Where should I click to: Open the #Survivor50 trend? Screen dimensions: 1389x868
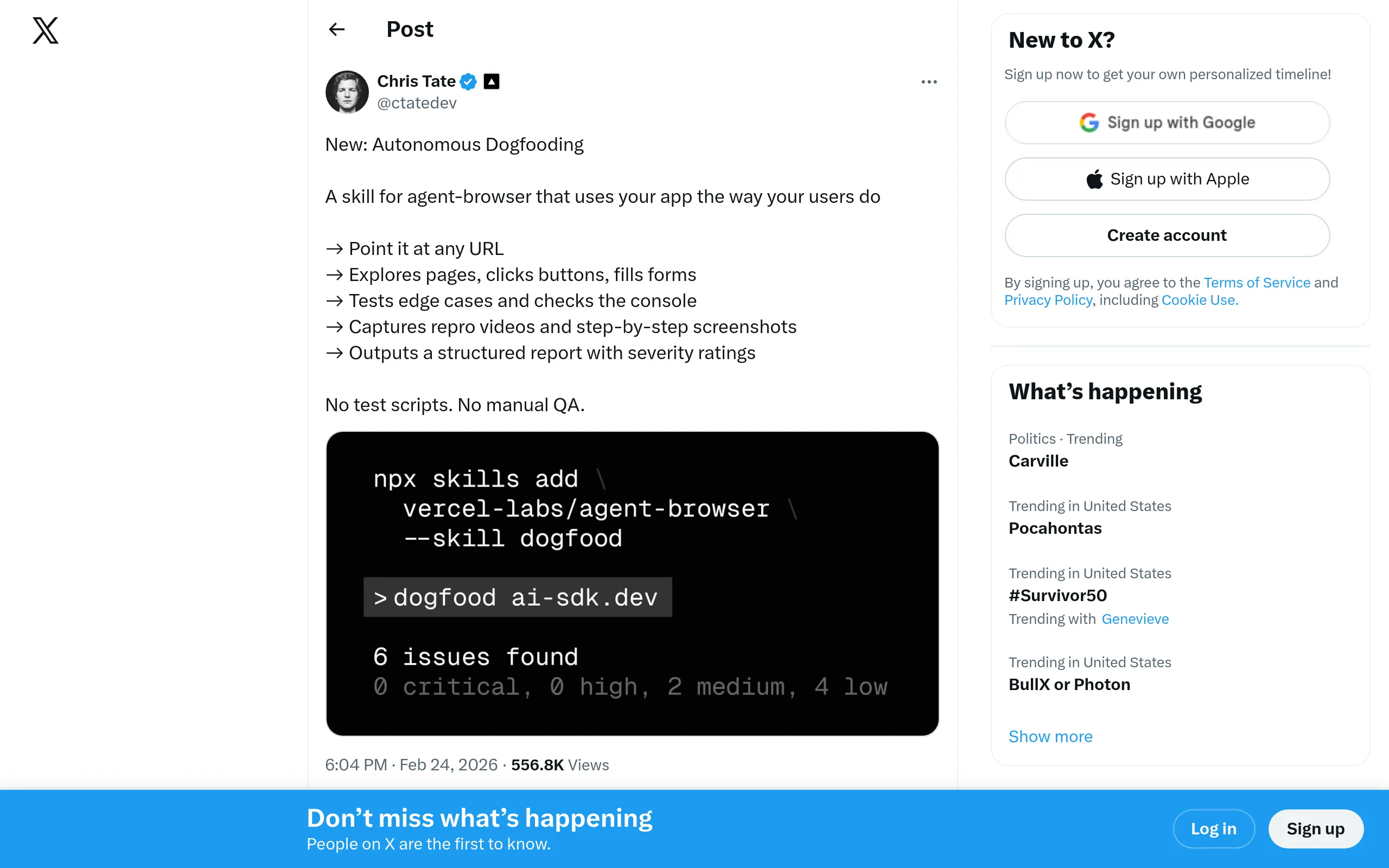click(x=1057, y=595)
